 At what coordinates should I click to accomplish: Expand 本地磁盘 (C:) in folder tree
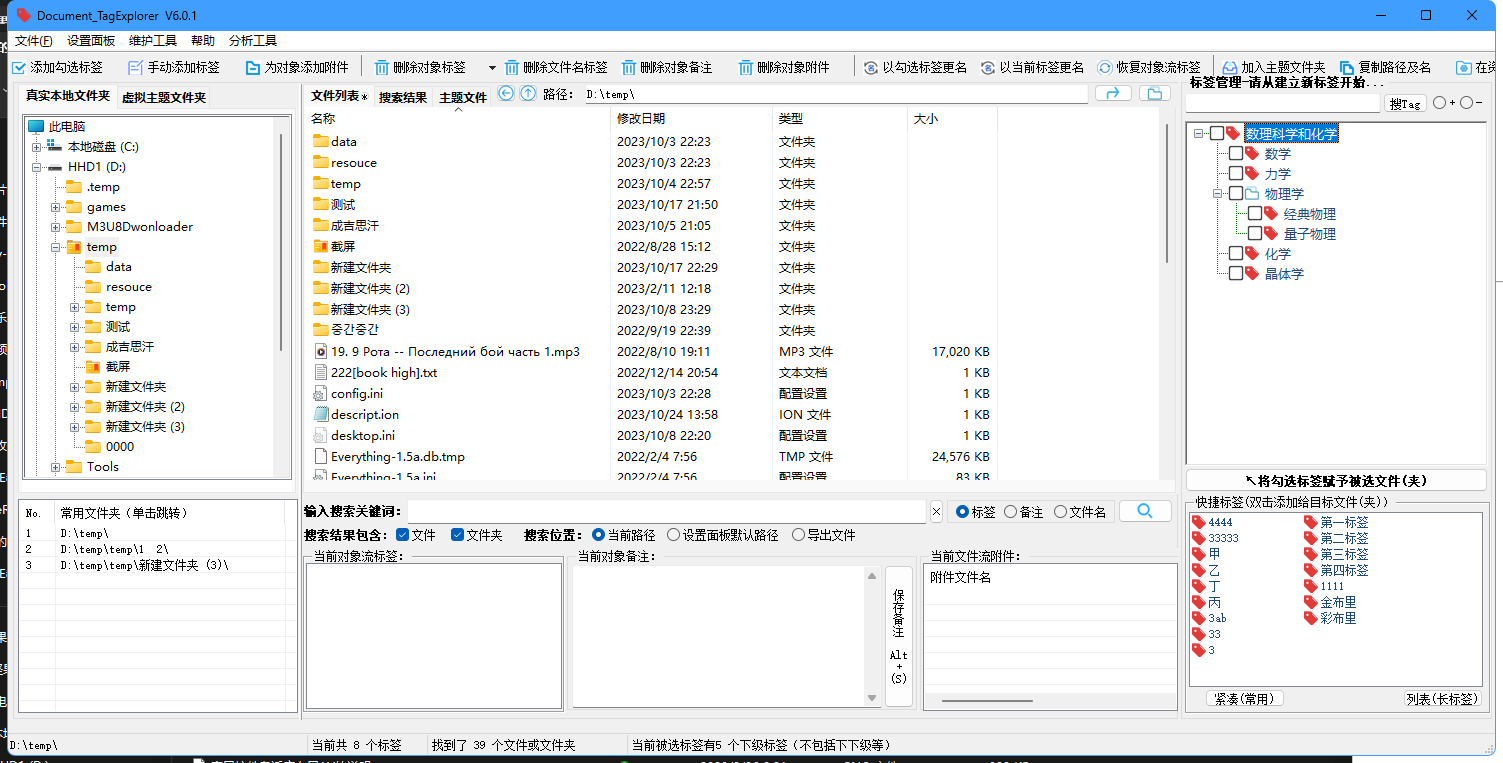[x=37, y=147]
